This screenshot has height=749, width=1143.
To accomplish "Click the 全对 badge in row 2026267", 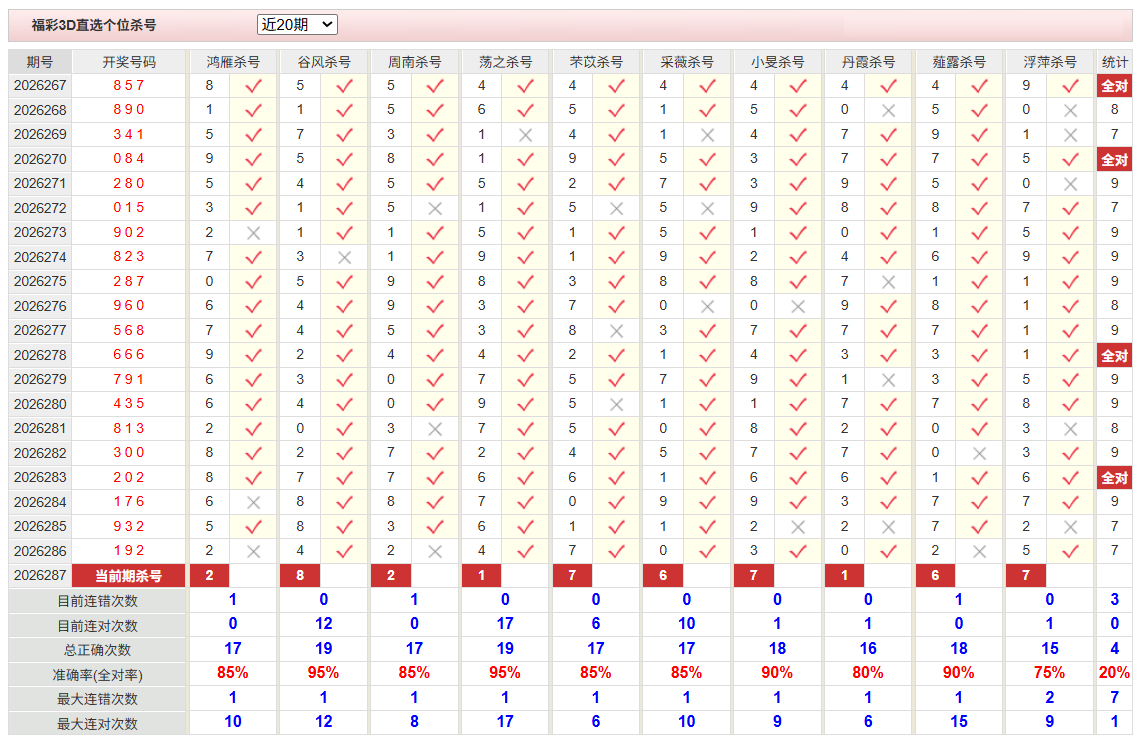I will coord(1115,86).
